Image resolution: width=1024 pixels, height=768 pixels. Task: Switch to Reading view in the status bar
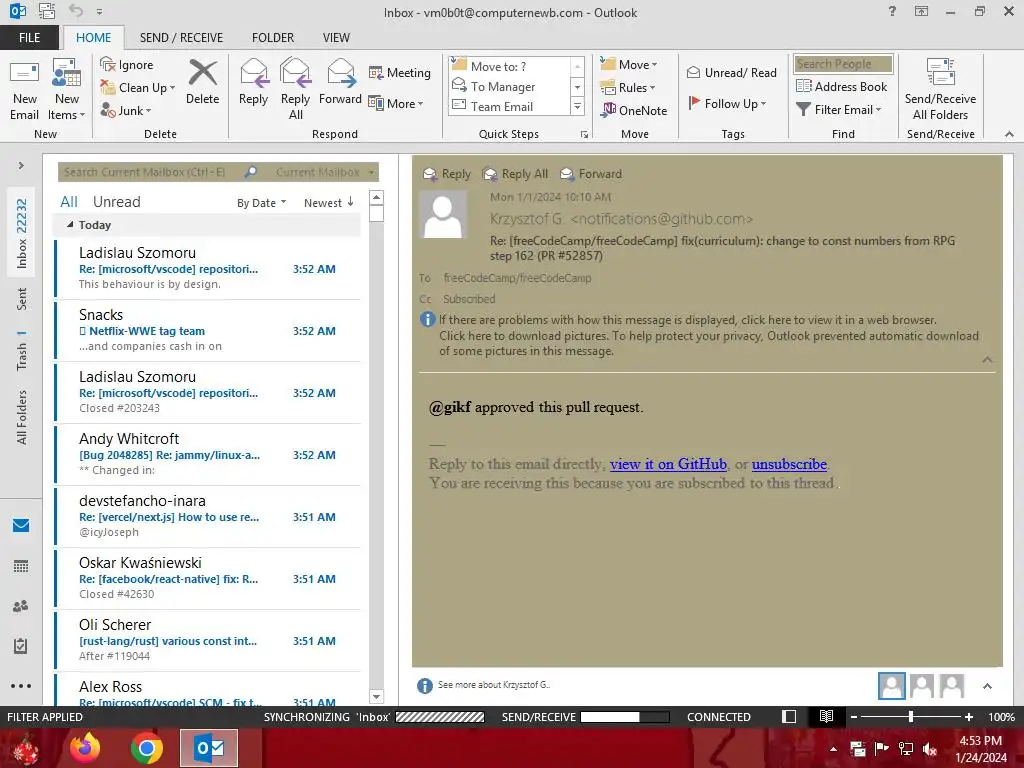coord(826,717)
